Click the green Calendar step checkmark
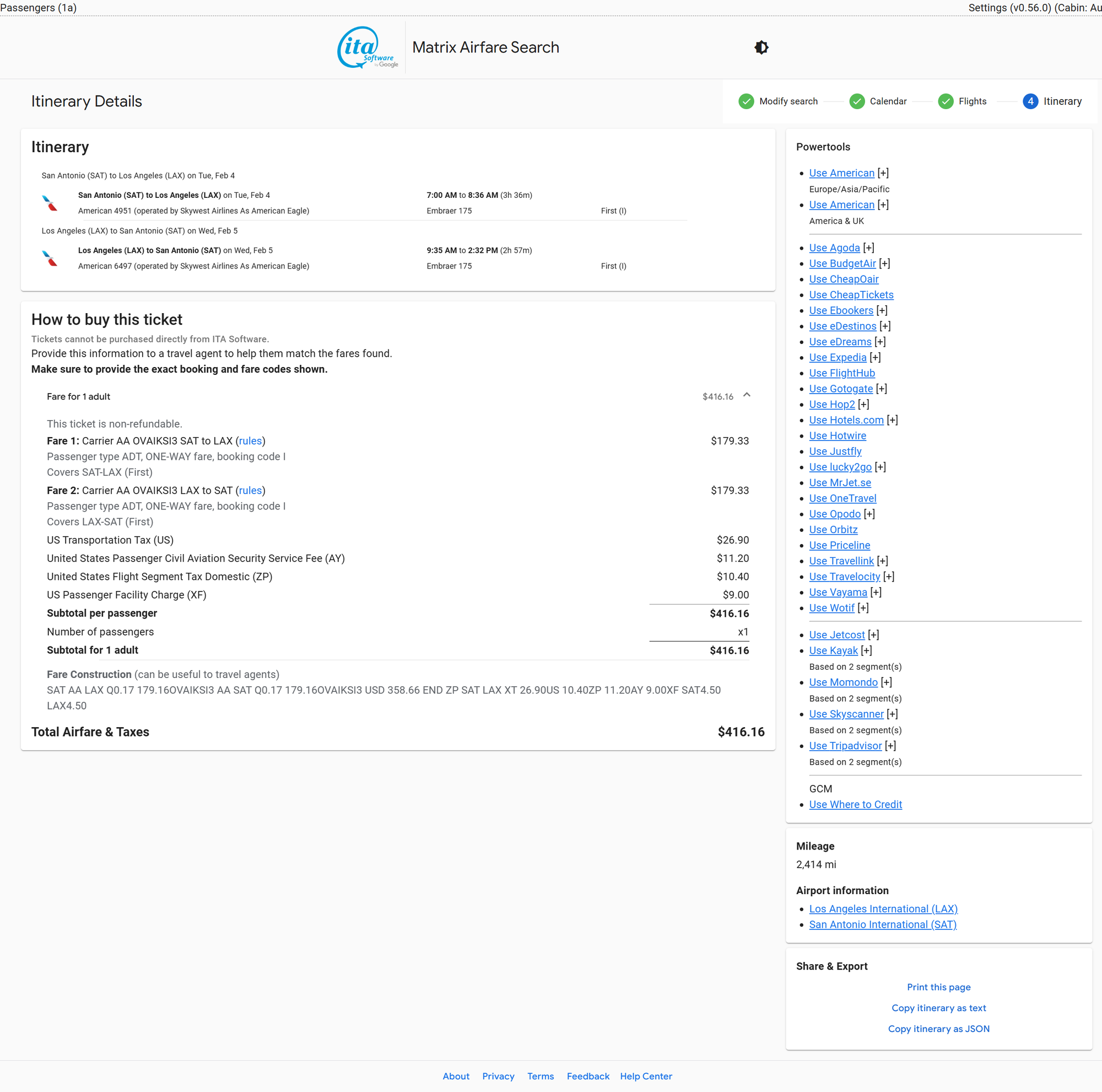1102x1092 pixels. click(856, 101)
